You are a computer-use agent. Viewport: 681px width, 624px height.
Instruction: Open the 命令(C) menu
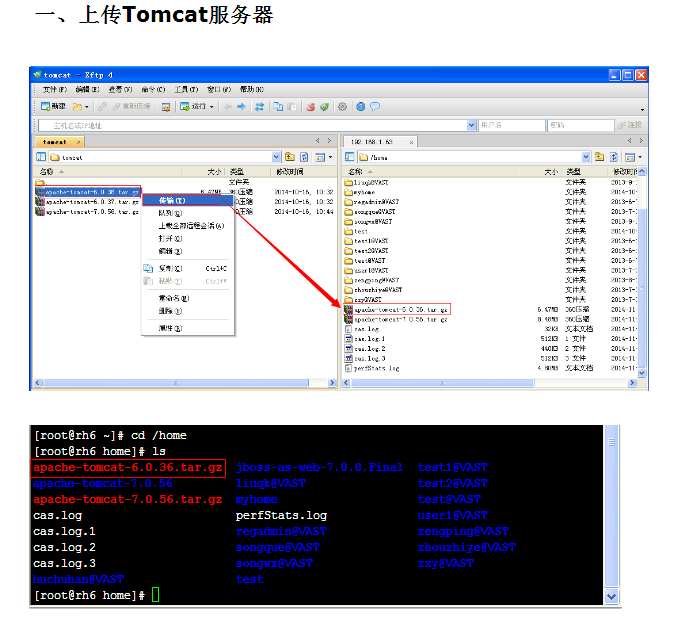[153, 89]
